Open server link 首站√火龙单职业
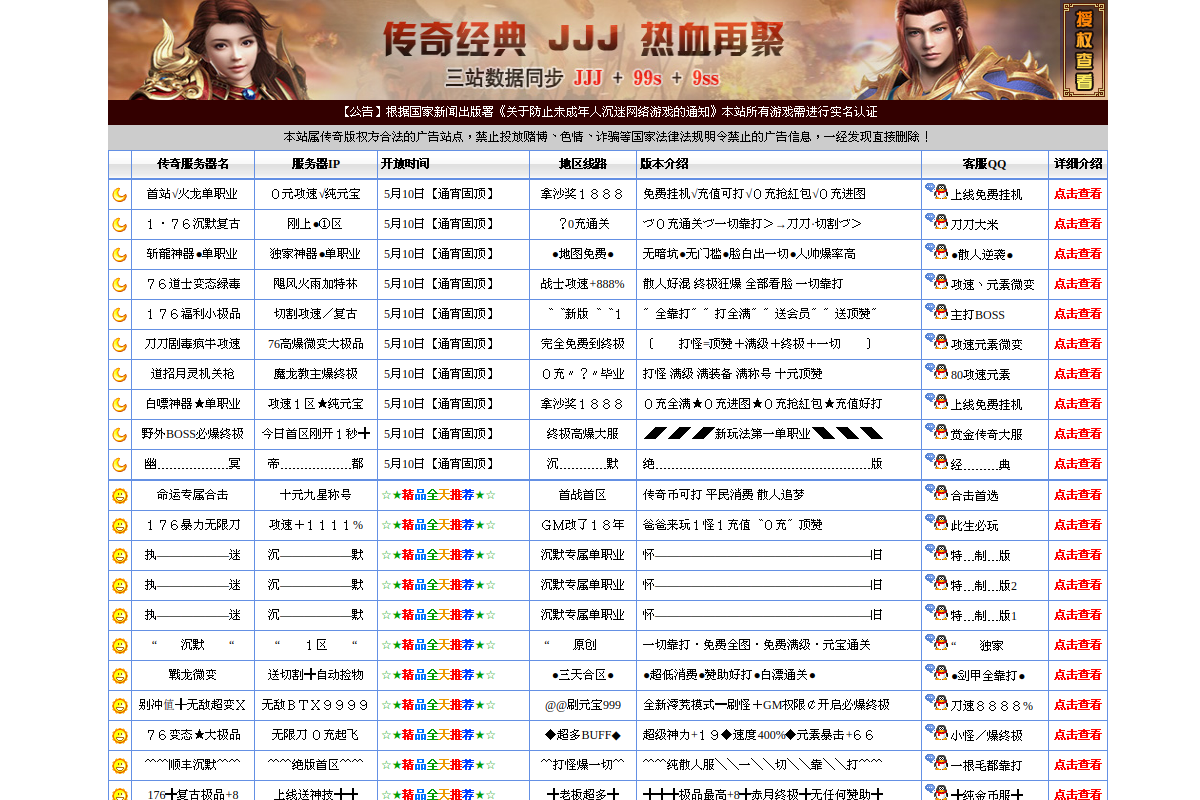 point(192,194)
